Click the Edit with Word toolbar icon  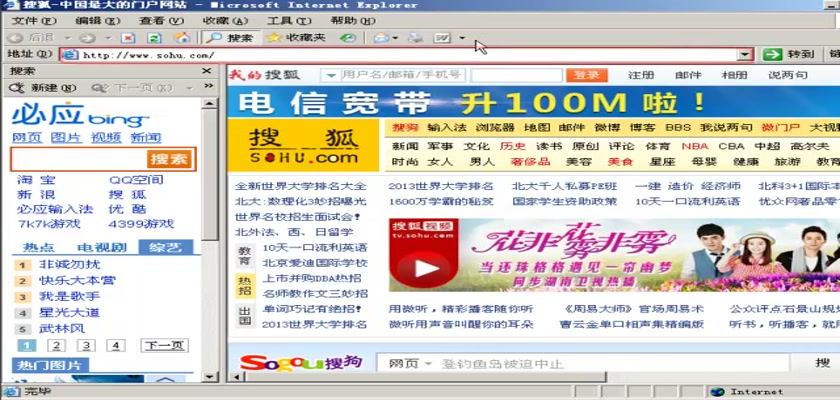[x=442, y=38]
